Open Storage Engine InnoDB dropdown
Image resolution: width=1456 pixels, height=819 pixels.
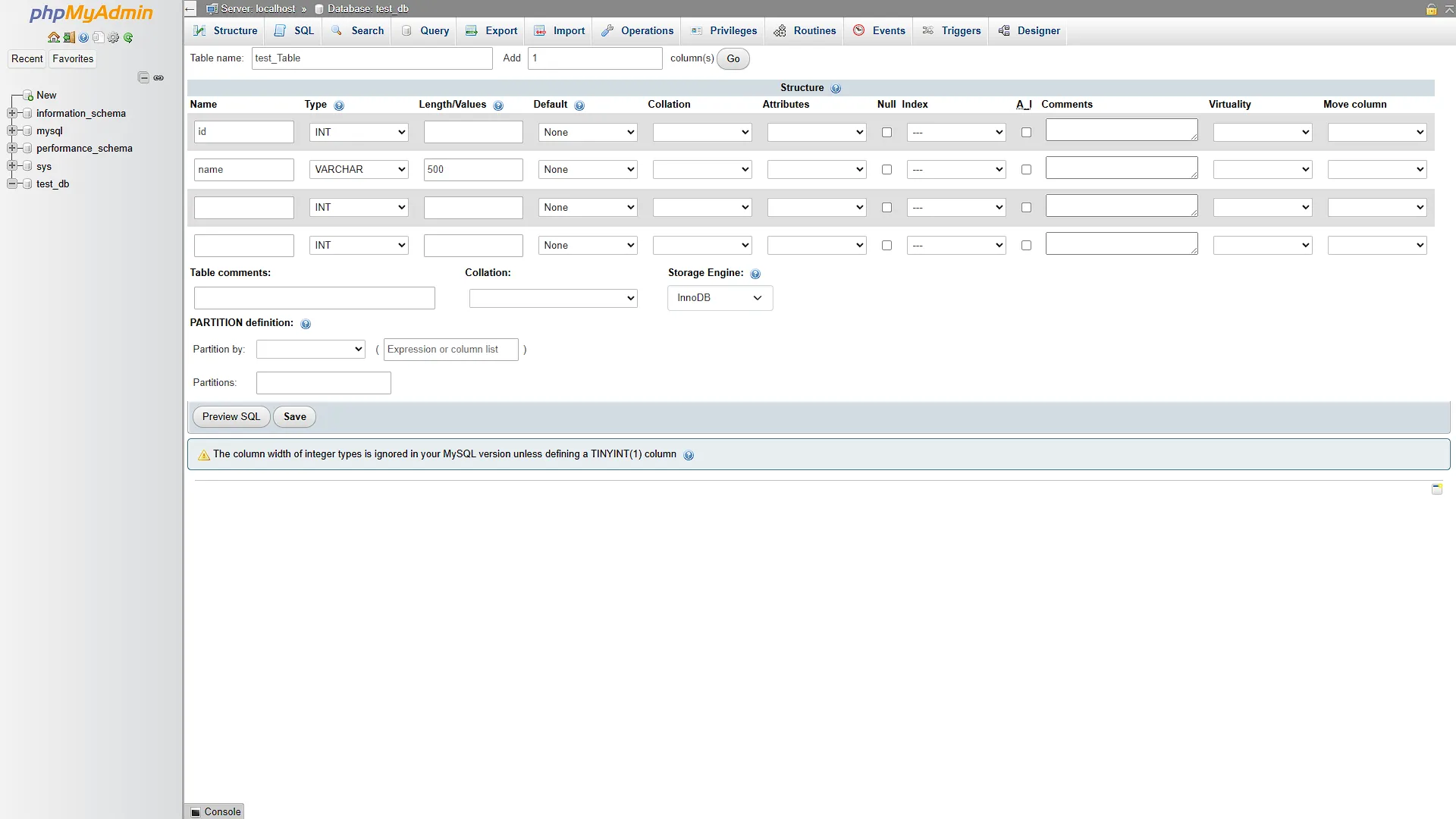[x=720, y=298]
